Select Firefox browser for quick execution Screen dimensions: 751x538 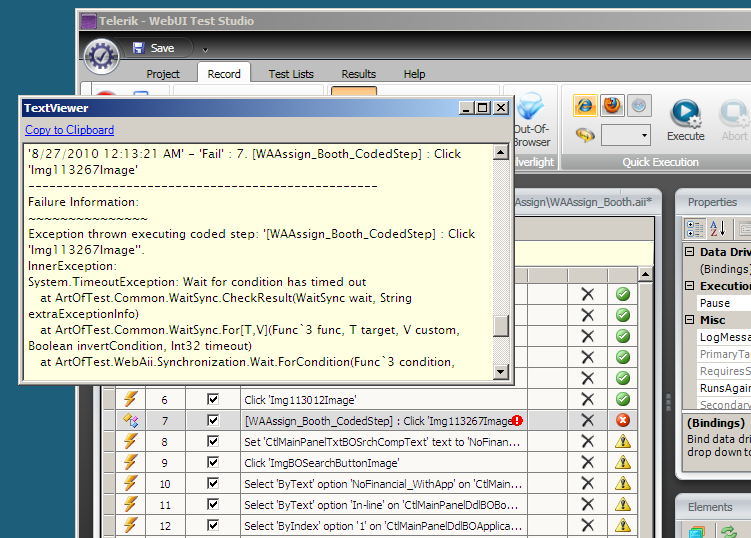pos(612,105)
